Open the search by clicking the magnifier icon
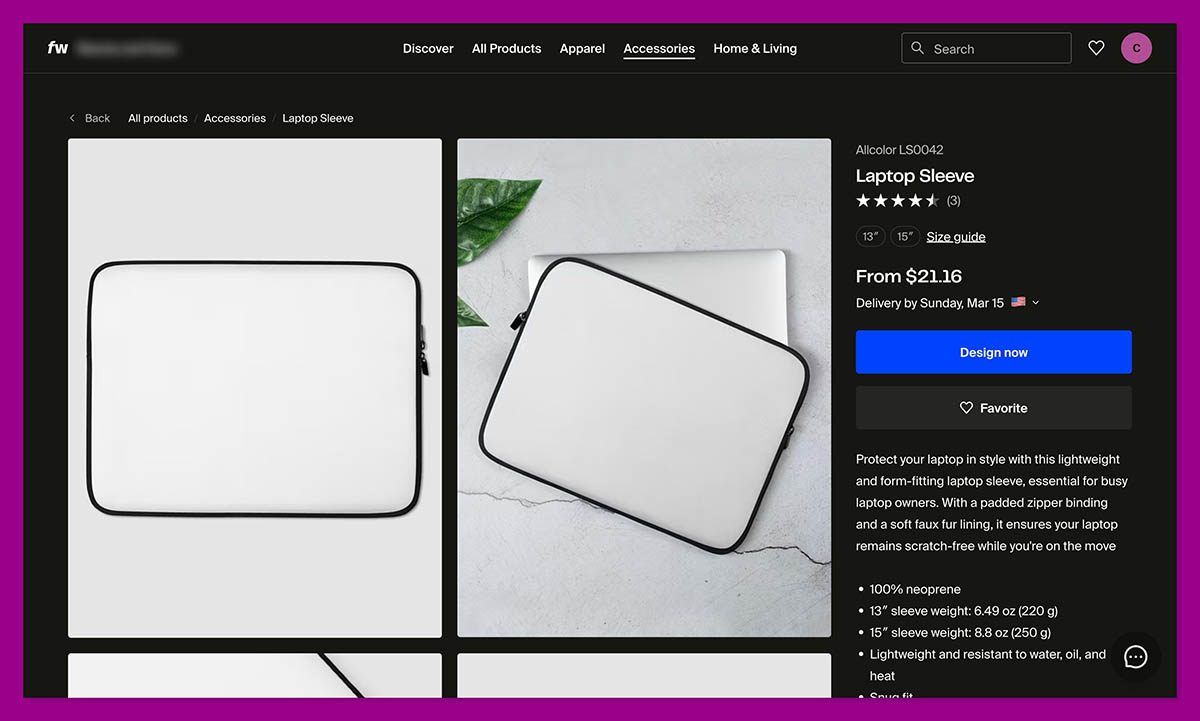 click(917, 47)
